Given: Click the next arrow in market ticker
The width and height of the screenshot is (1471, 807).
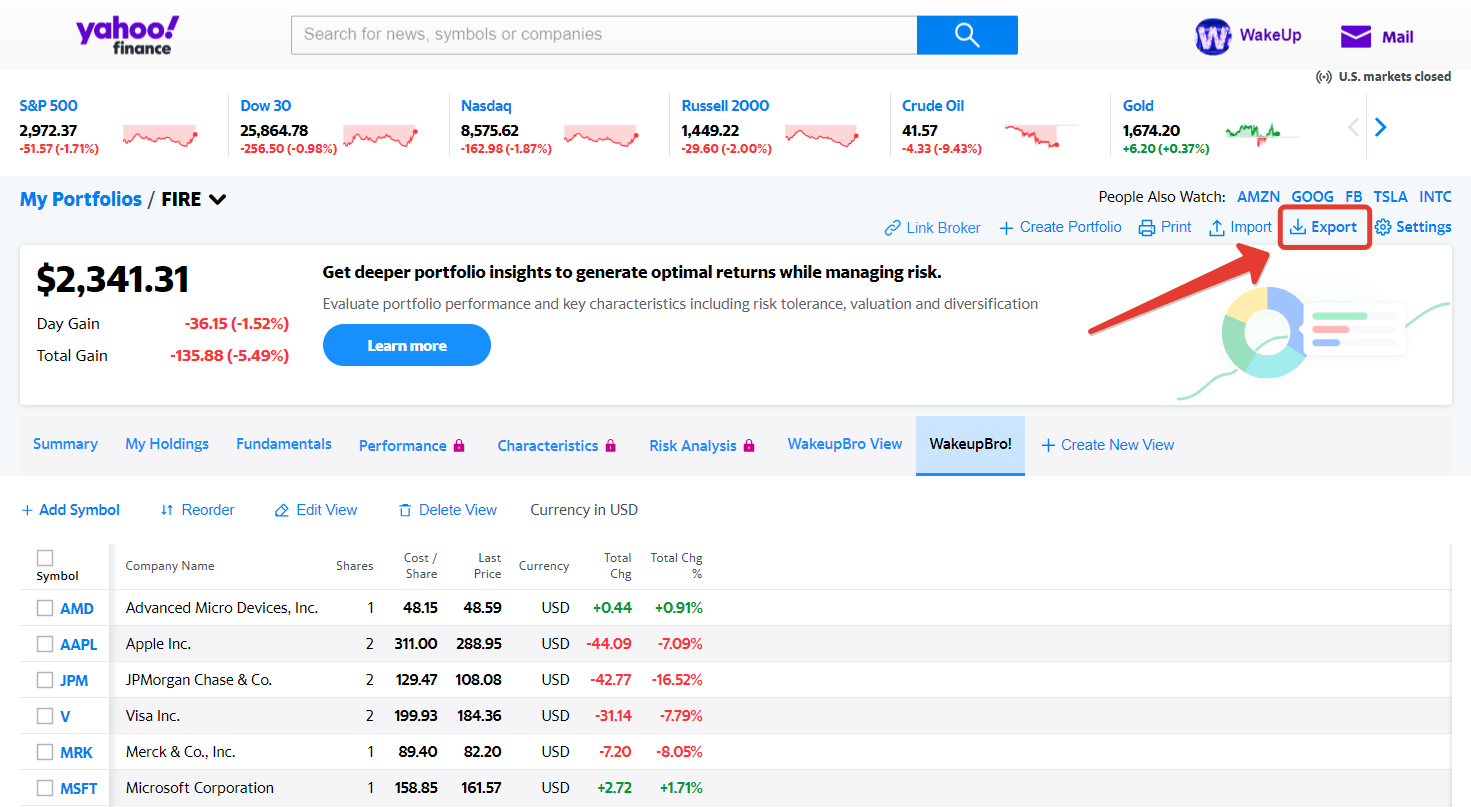Looking at the screenshot, I should click(x=1381, y=127).
